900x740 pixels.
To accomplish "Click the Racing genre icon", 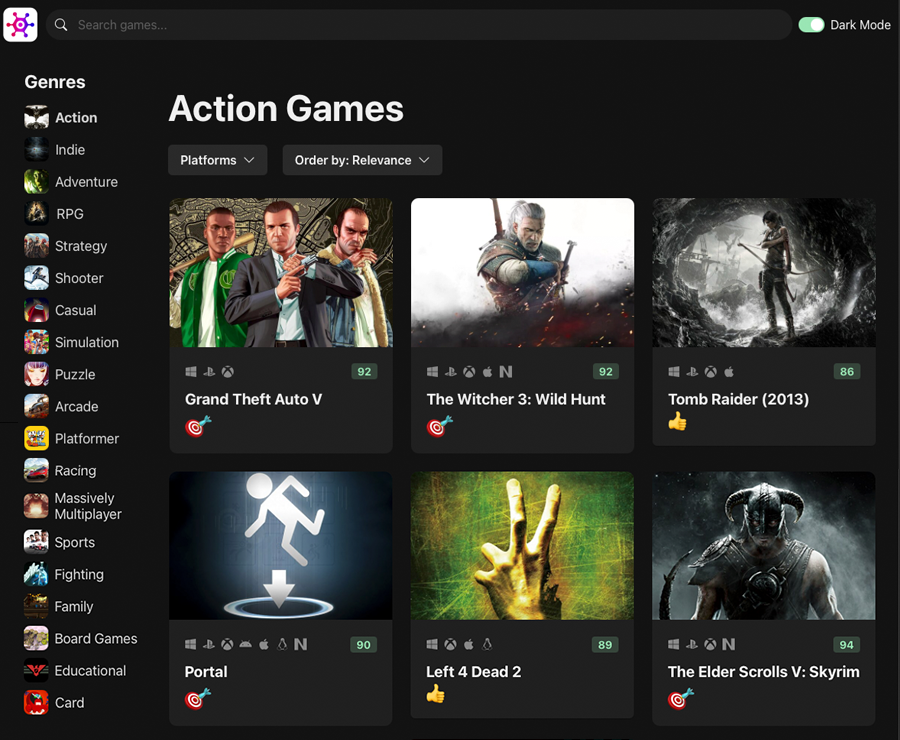I will click(36, 470).
